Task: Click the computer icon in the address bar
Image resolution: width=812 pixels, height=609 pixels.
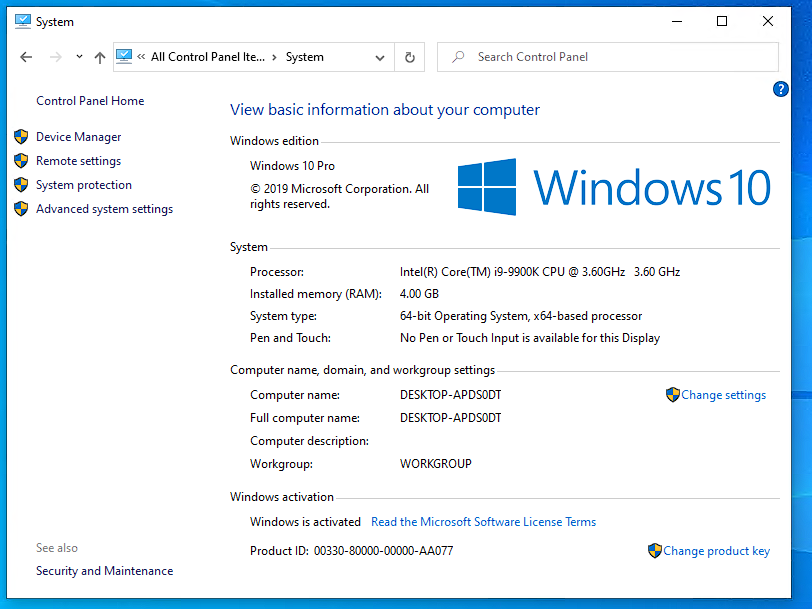Action: pos(124,56)
